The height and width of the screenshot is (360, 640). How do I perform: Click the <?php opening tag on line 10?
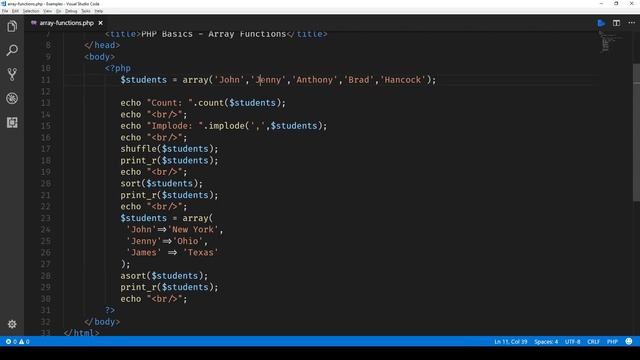[x=118, y=68]
